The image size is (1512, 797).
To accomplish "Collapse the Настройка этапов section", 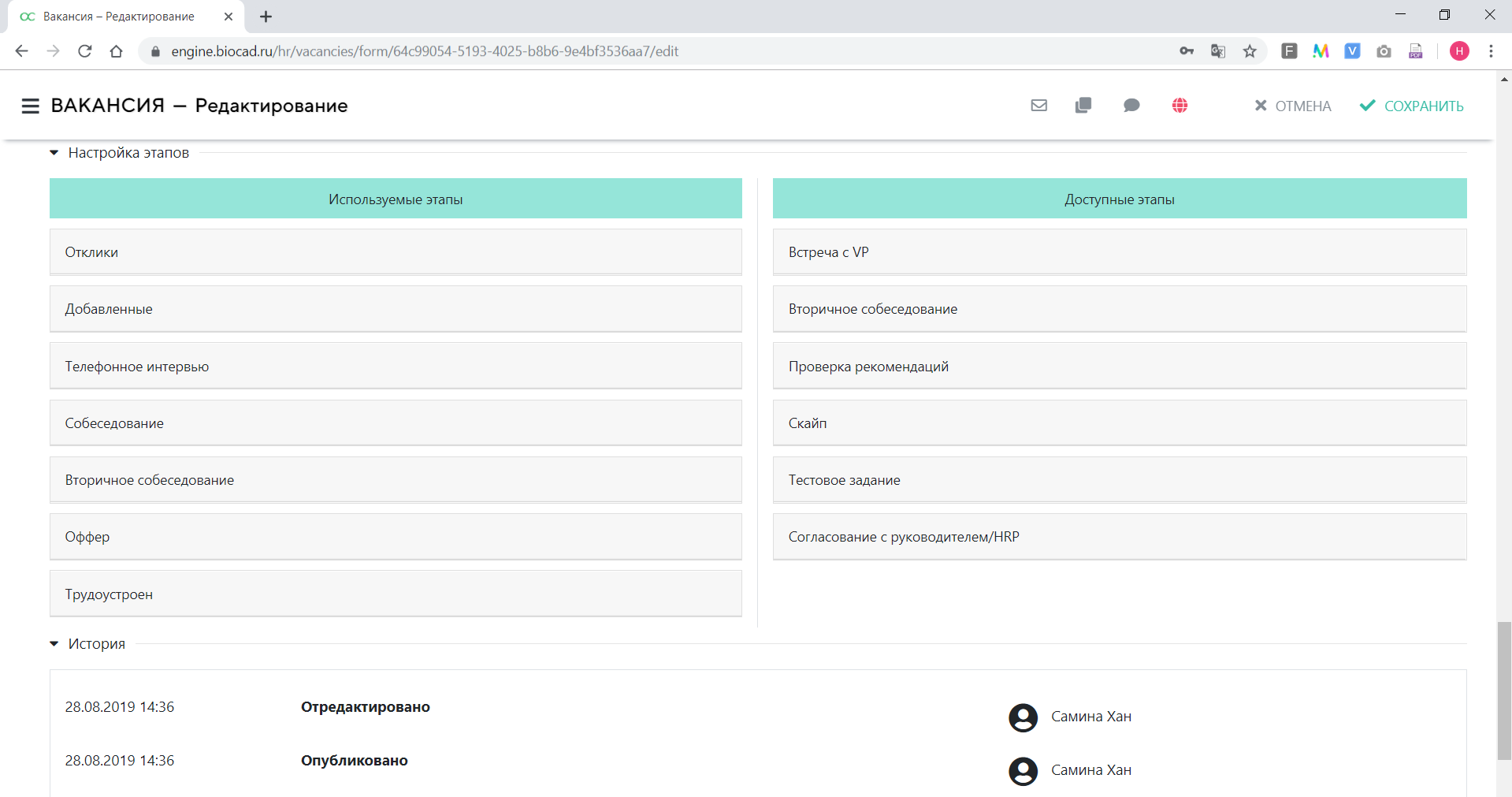I will pos(54,153).
